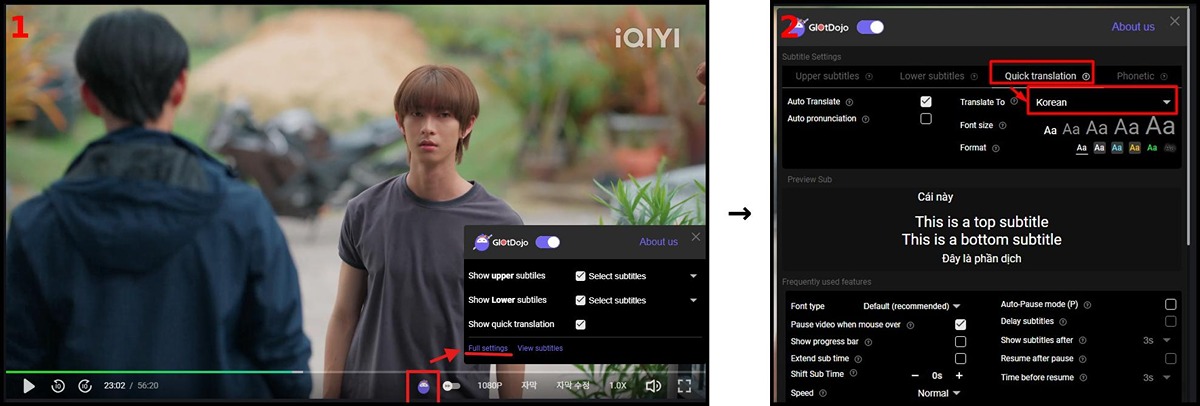Click minus to decrease Shift Sub Time
1200x406 pixels.
click(915, 375)
